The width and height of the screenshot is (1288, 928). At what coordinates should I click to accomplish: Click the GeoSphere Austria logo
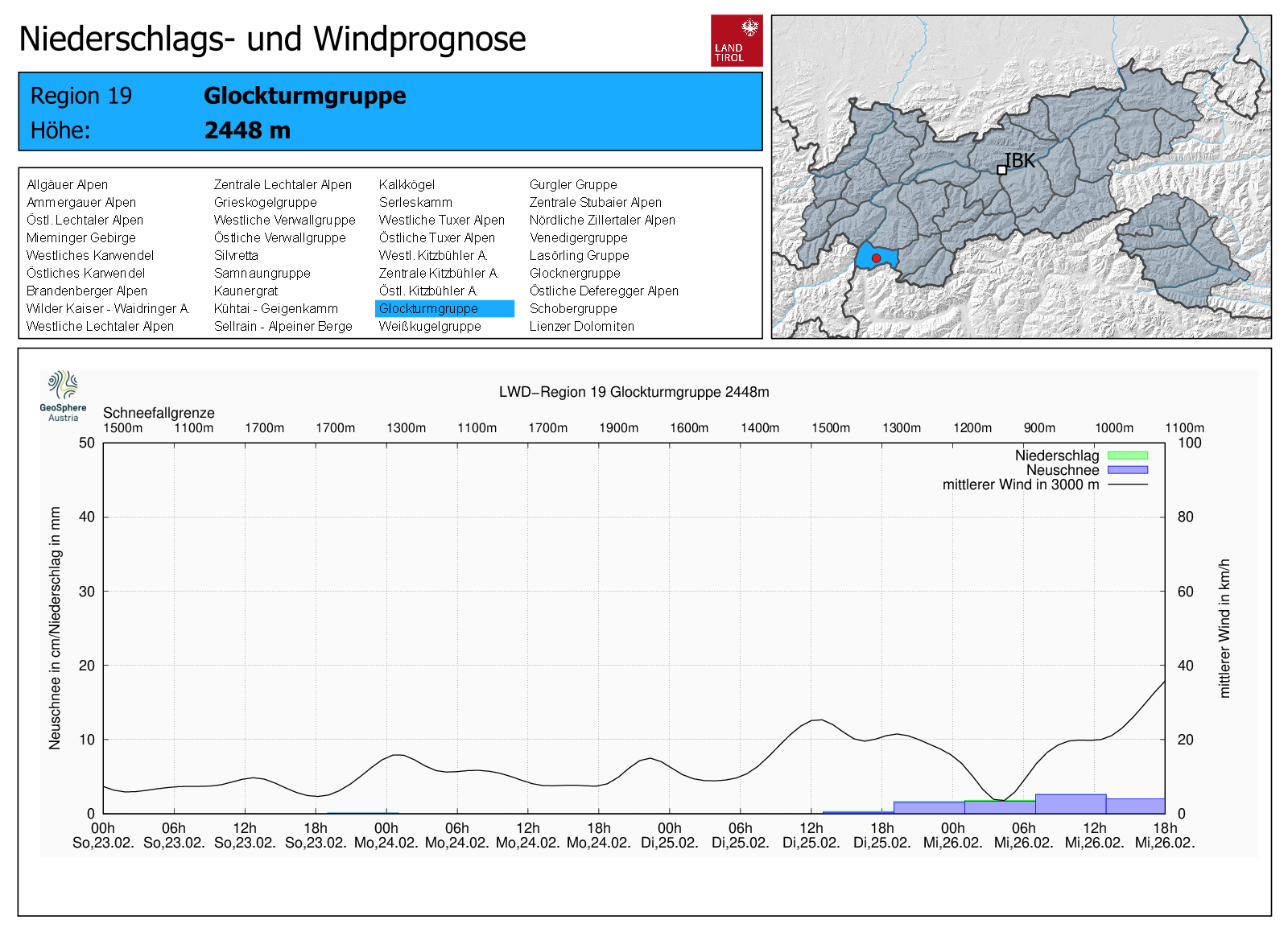[x=63, y=395]
